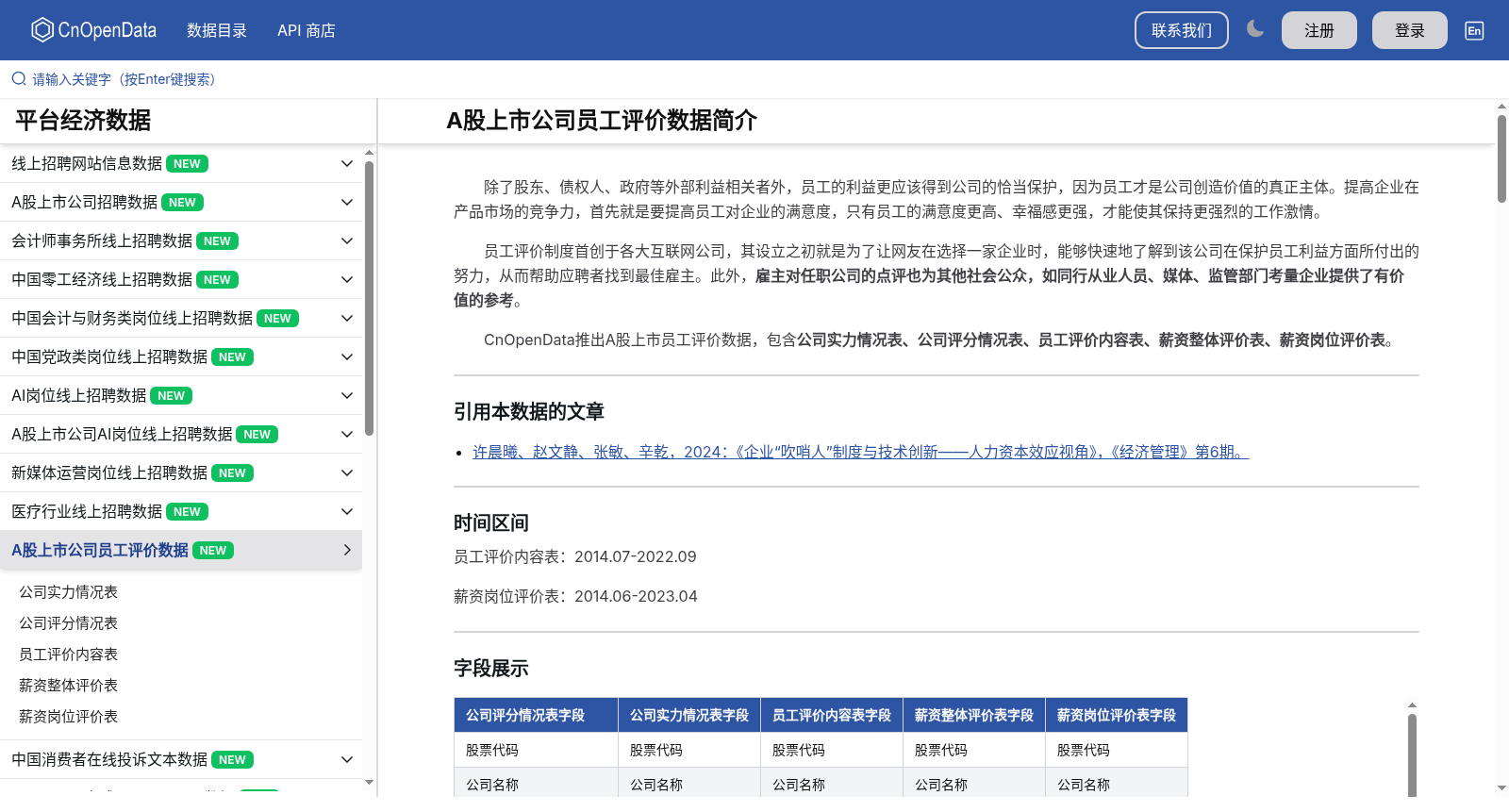The height and width of the screenshot is (812, 1509).
Task: Click sidebar scroll-up arrow
Action: point(370,152)
